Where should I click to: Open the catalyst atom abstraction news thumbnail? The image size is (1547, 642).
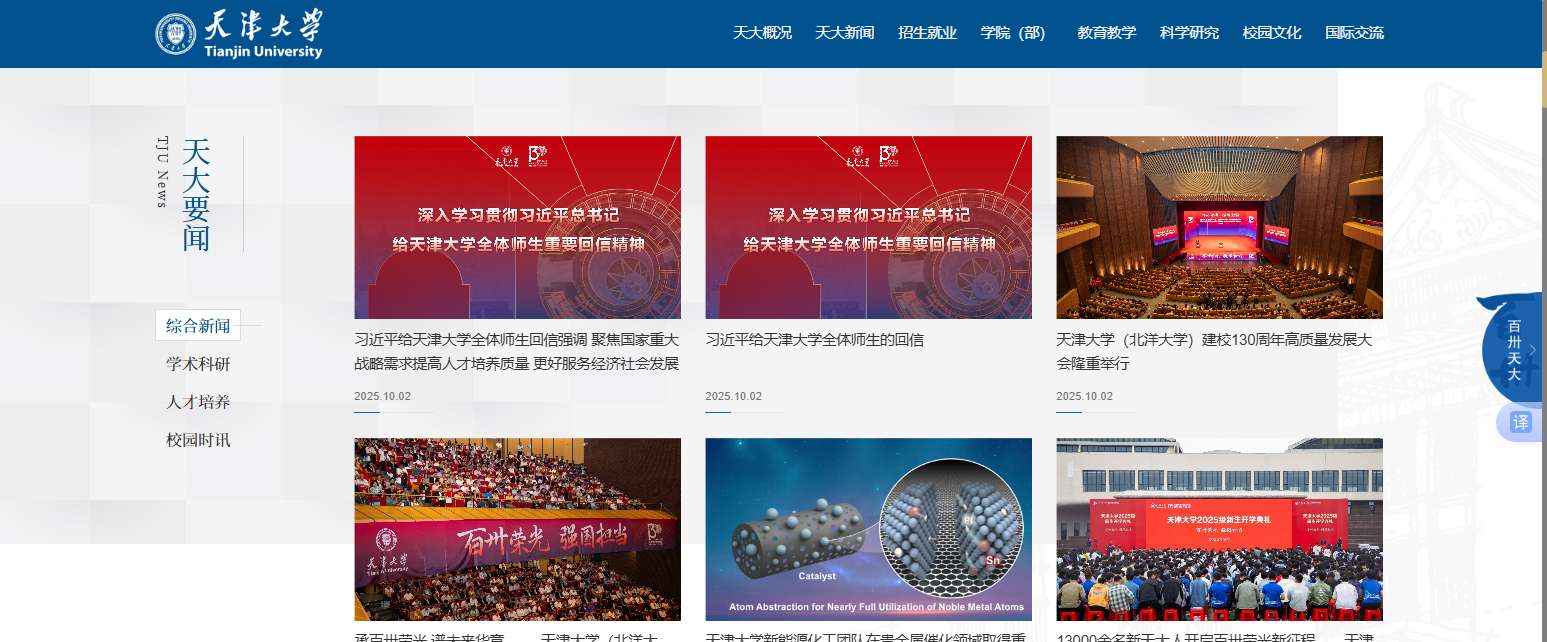tap(868, 529)
